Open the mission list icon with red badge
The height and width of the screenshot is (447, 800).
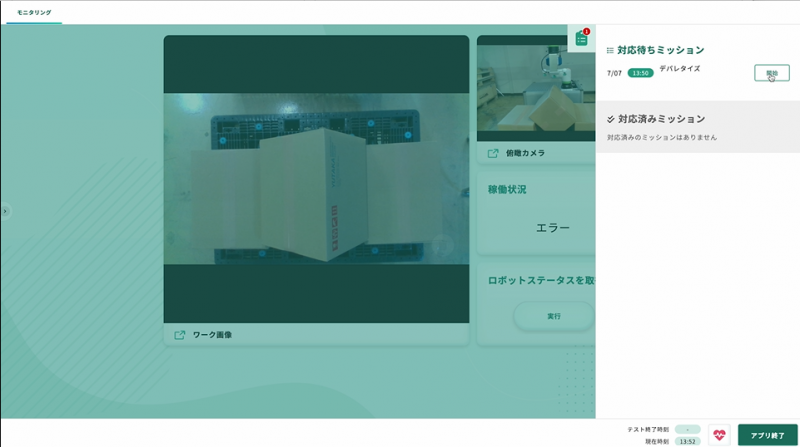(582, 38)
